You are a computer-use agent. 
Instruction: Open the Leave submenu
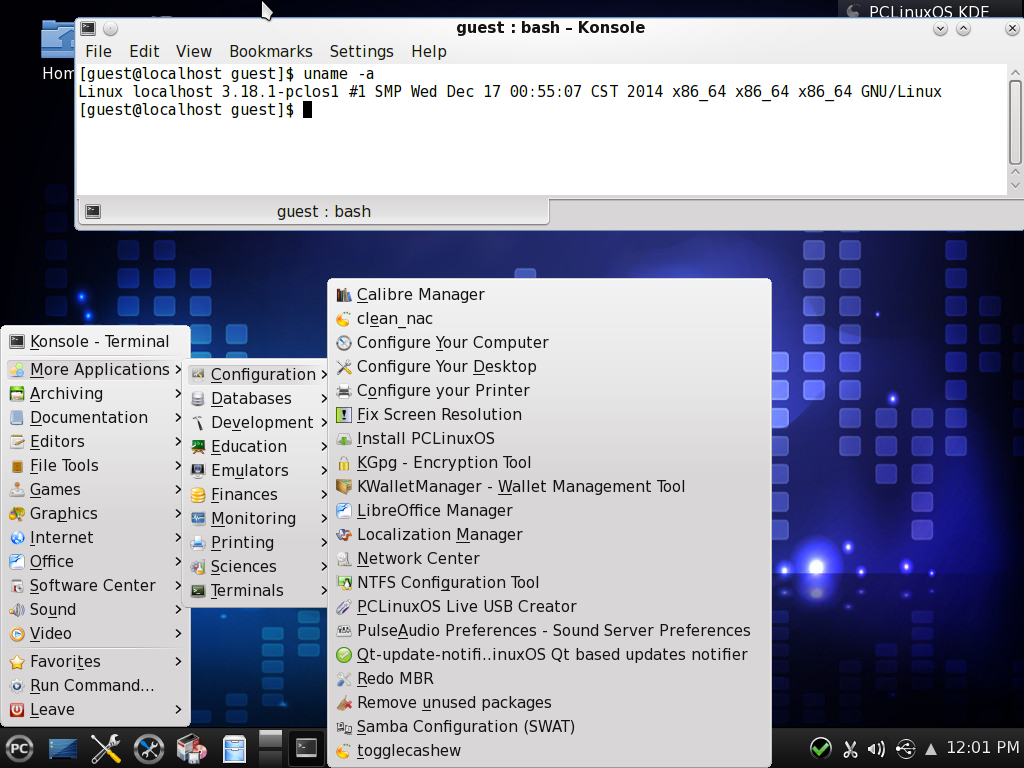(x=96, y=710)
